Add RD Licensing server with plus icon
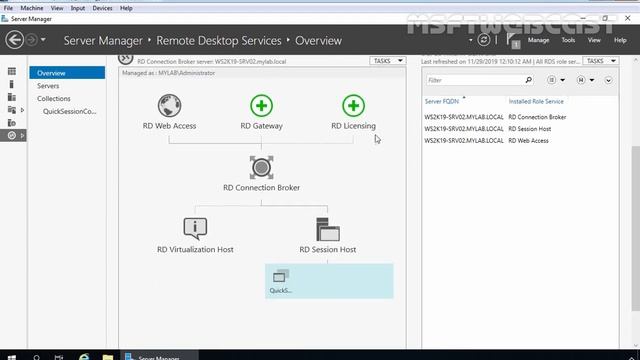The width and height of the screenshot is (640, 360). click(353, 106)
